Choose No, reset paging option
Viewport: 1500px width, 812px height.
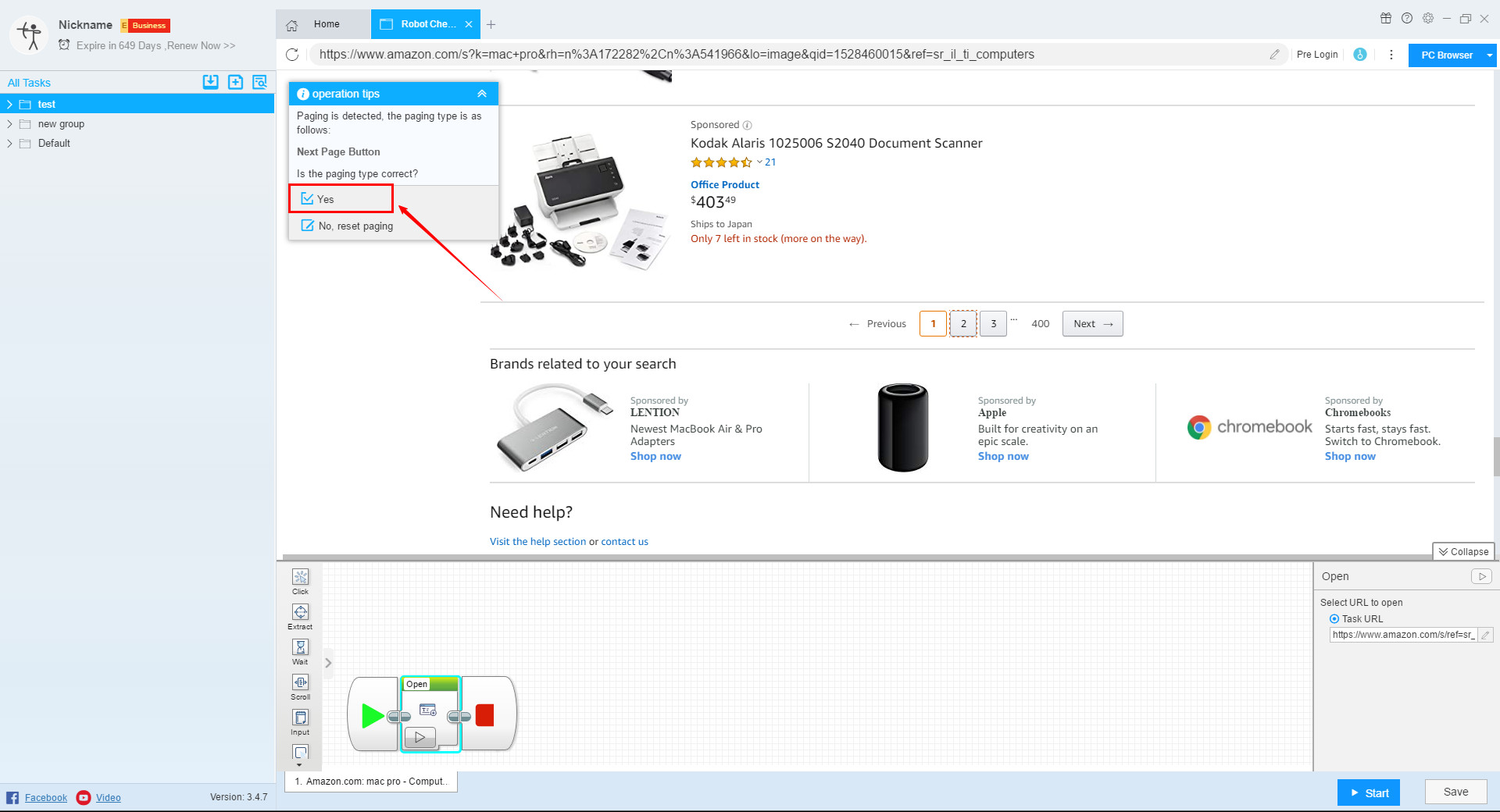click(355, 226)
